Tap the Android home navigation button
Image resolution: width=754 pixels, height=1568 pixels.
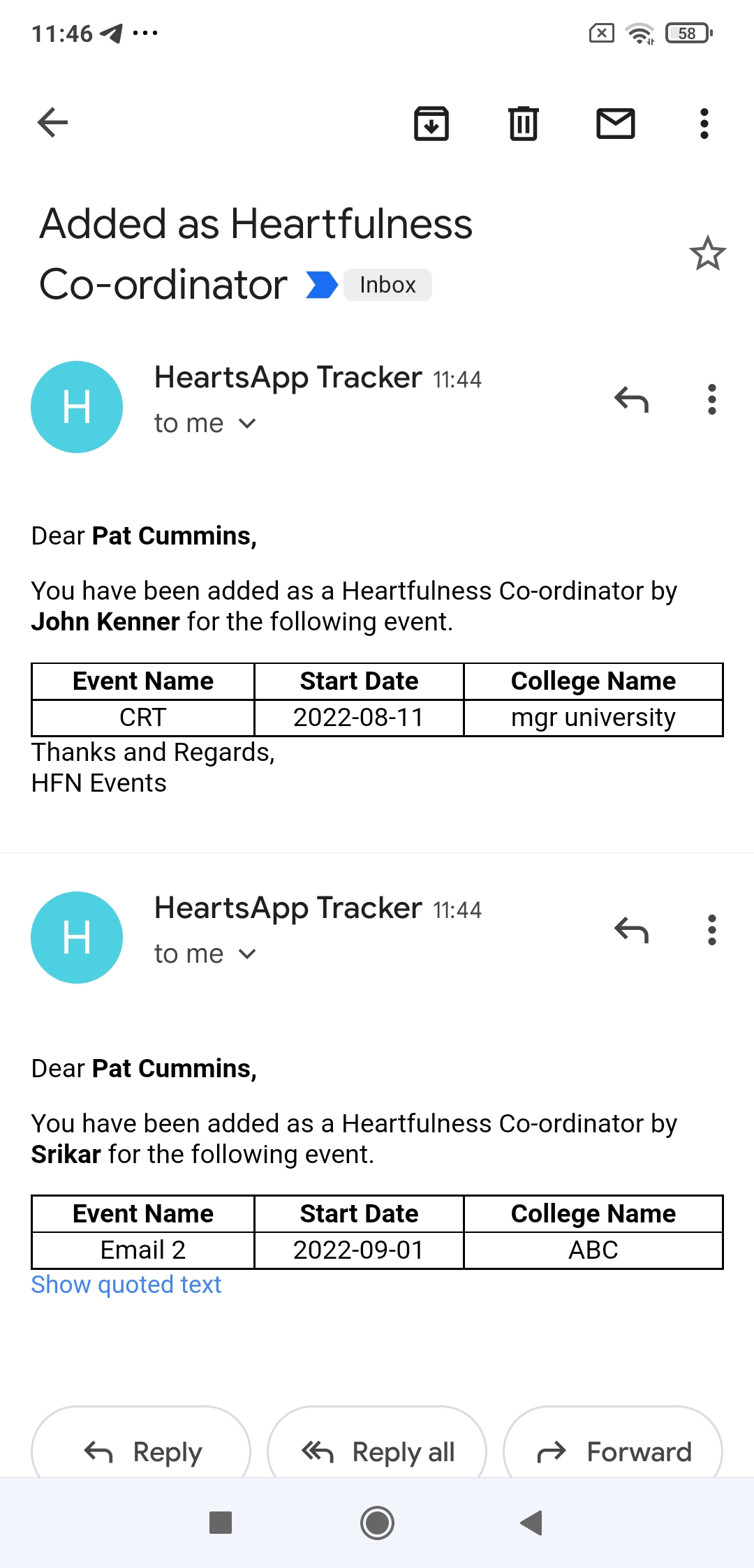[x=377, y=1523]
